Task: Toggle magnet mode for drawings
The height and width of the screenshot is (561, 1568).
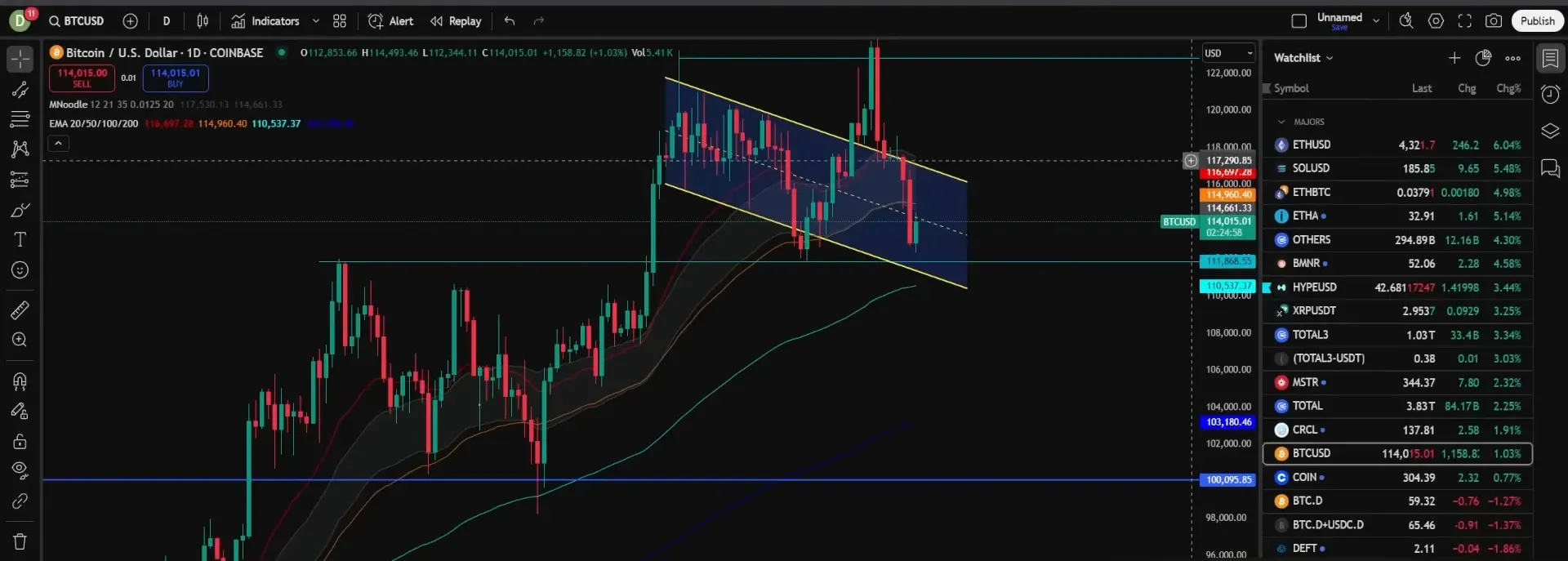Action: [x=20, y=381]
